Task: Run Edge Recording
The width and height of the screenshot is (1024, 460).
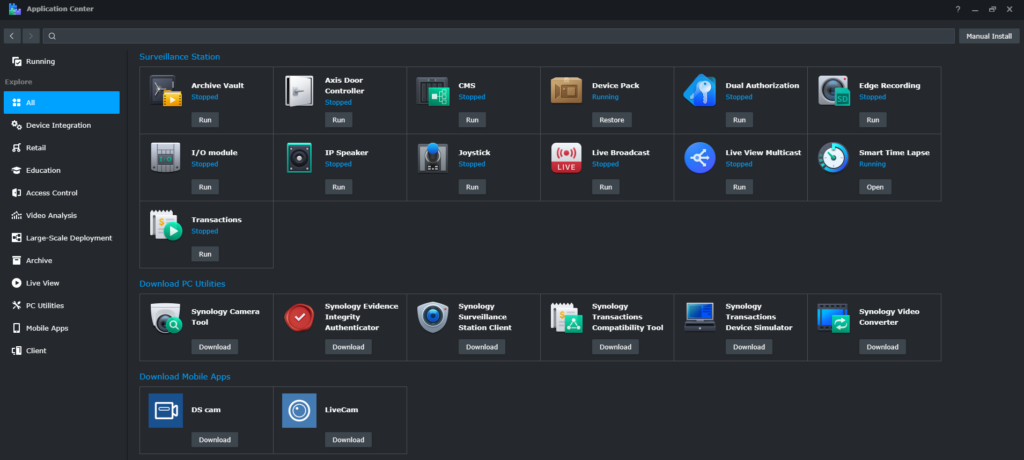Action: pos(872,120)
